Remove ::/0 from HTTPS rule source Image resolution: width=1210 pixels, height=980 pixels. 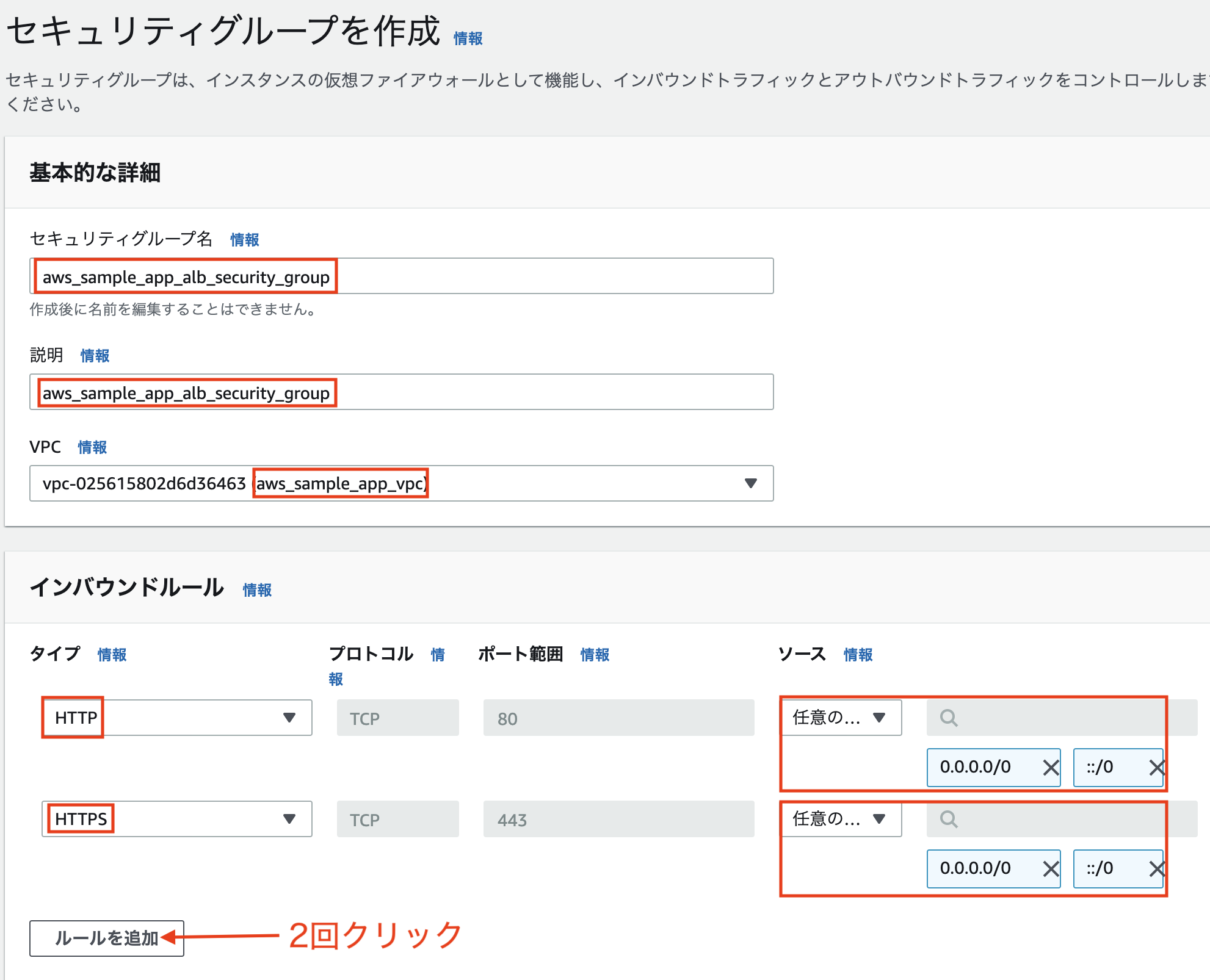click(1156, 869)
